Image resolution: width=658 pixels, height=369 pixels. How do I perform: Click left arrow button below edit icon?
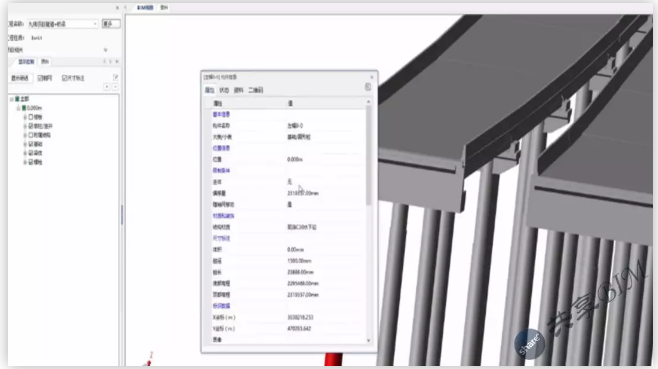point(107,86)
